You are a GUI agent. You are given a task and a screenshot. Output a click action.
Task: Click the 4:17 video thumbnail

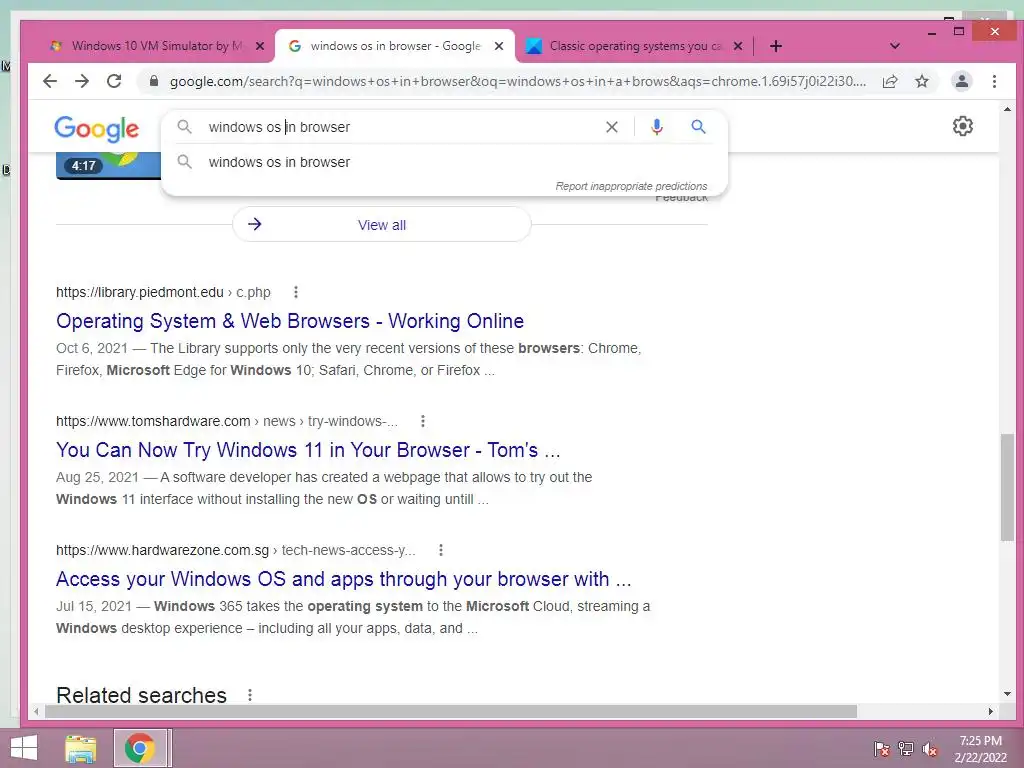[108, 165]
